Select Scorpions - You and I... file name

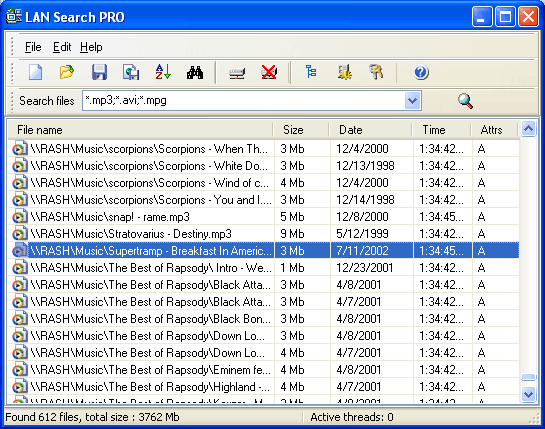(x=151, y=200)
